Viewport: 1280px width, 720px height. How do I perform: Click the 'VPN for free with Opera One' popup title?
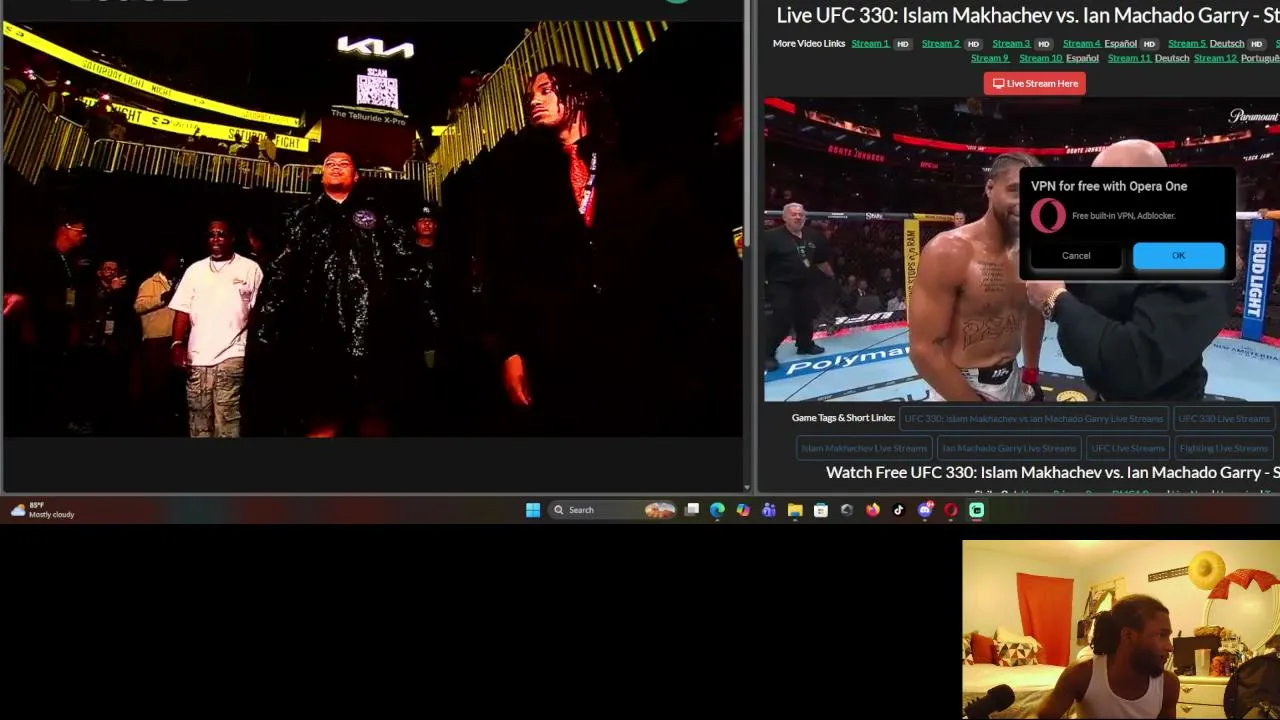click(x=1109, y=186)
